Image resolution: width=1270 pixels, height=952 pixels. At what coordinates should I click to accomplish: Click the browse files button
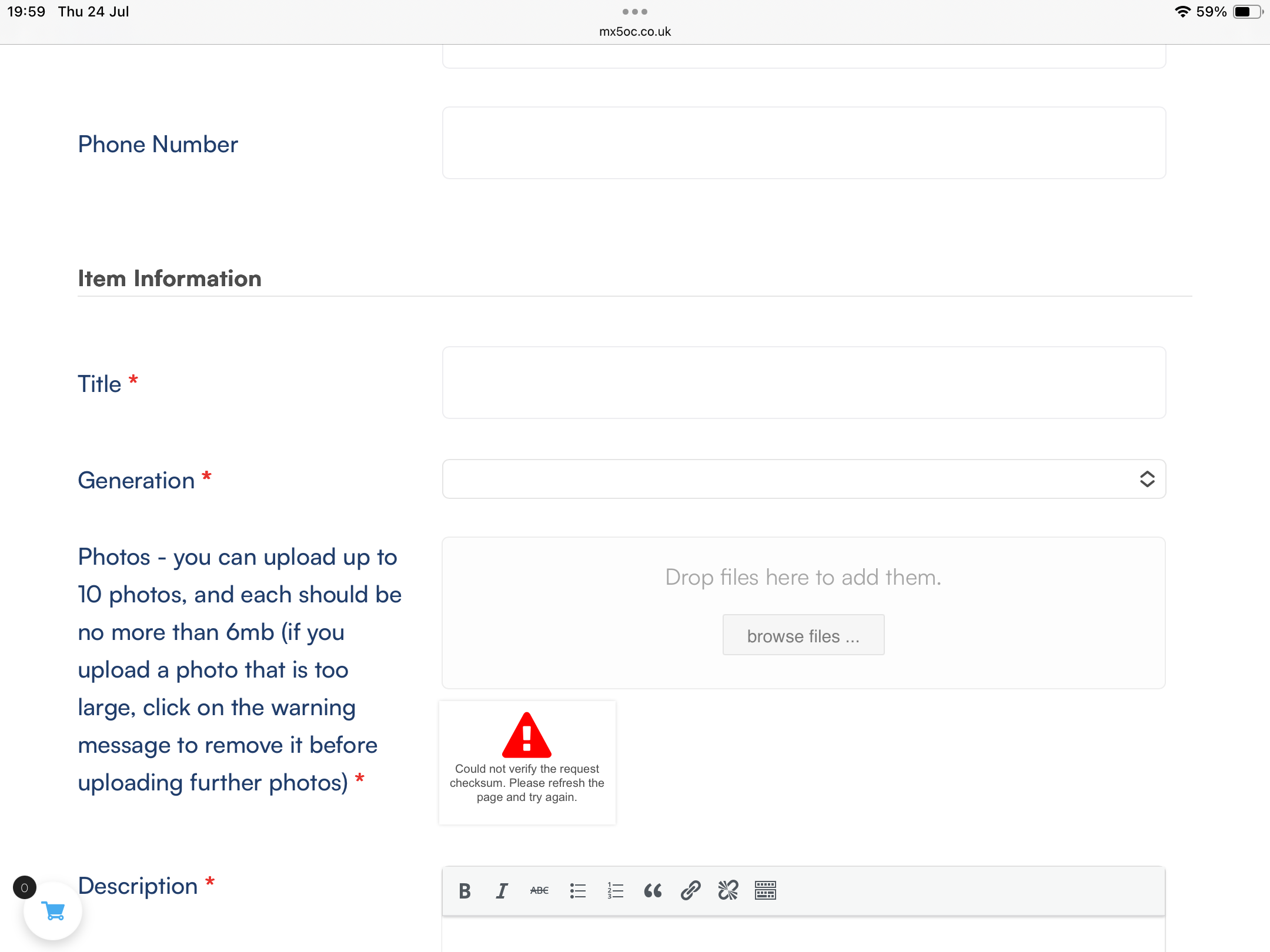[x=803, y=635]
